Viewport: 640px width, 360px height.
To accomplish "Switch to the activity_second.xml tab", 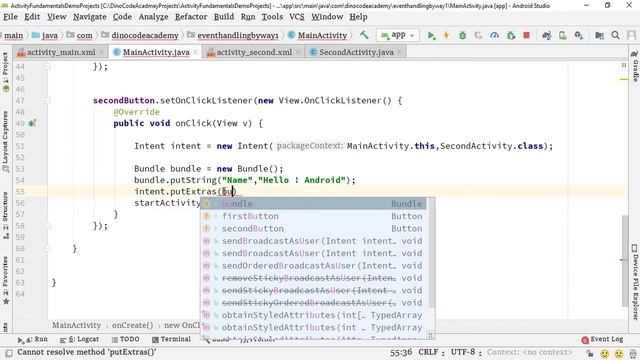I will pyautogui.click(x=254, y=52).
